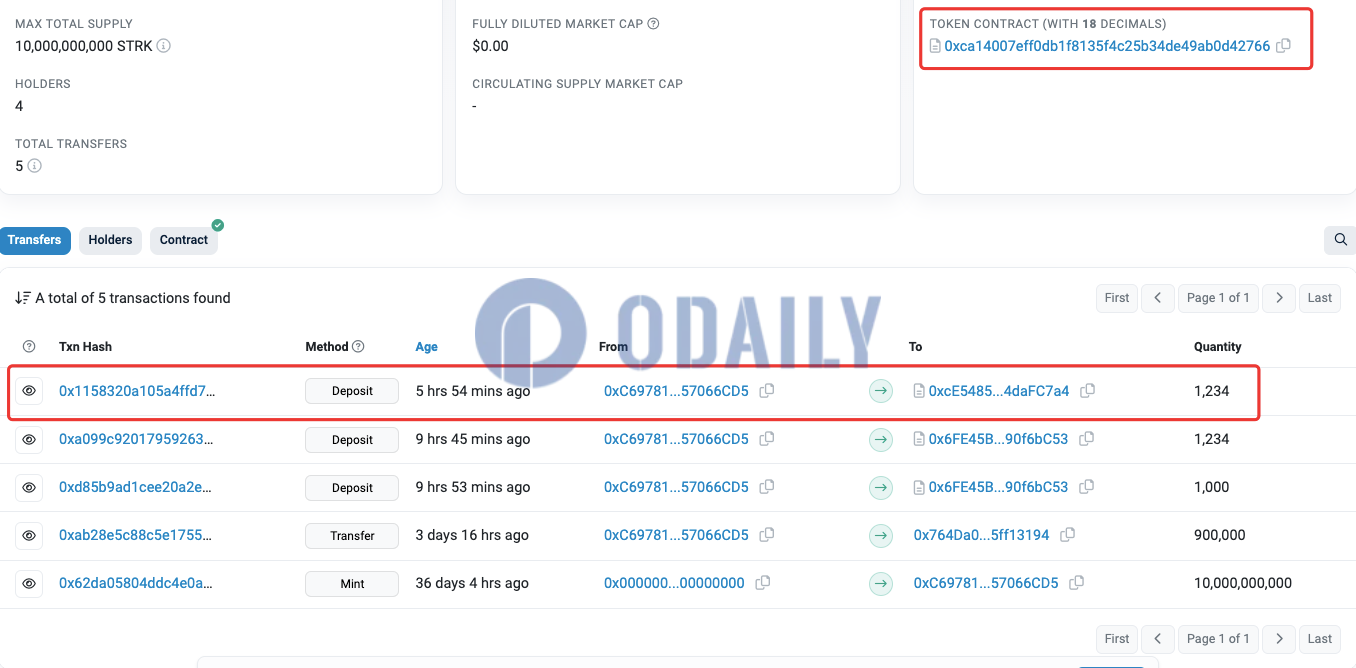Preview transaction 0xa099c920 with eye icon

pyautogui.click(x=29, y=439)
